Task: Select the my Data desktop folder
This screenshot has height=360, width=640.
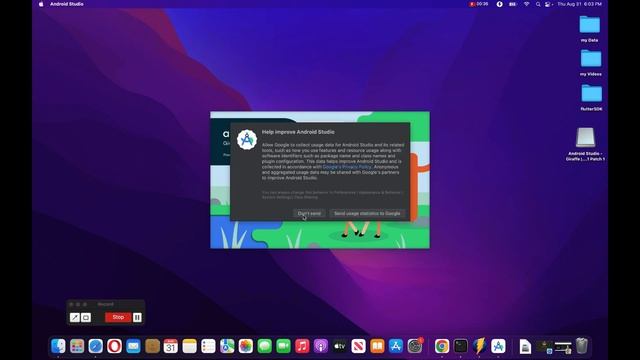Action: [x=589, y=29]
